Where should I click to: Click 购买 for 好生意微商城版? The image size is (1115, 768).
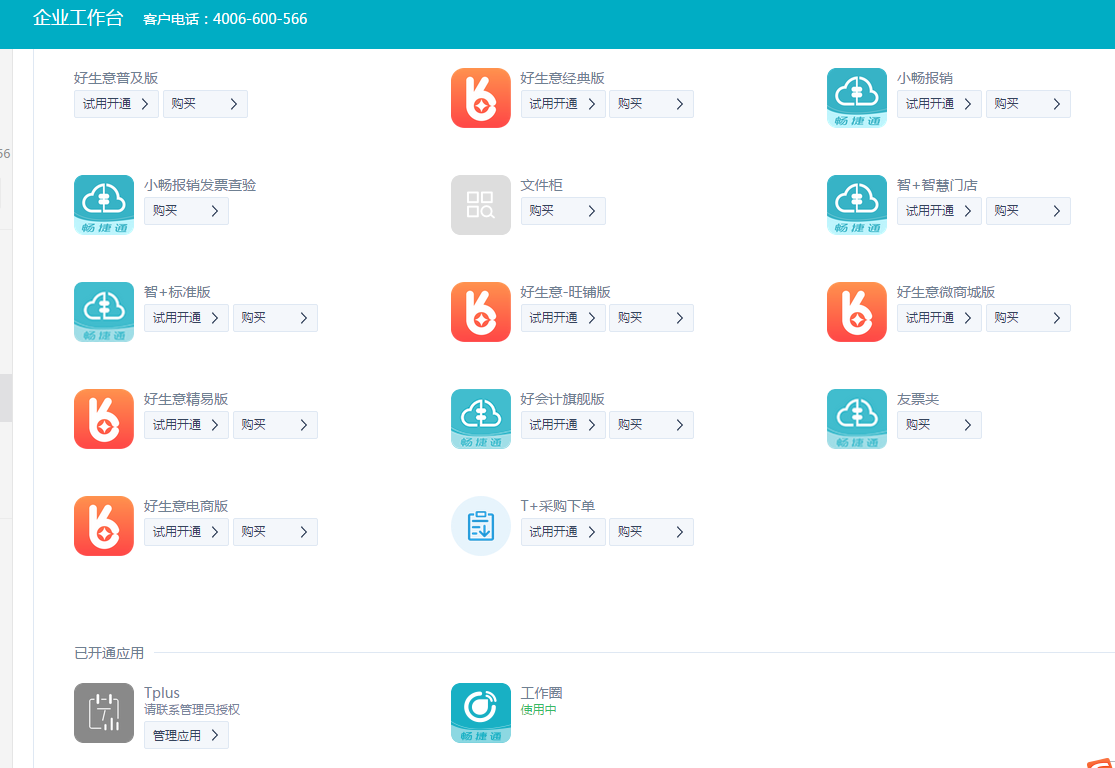tap(1028, 318)
